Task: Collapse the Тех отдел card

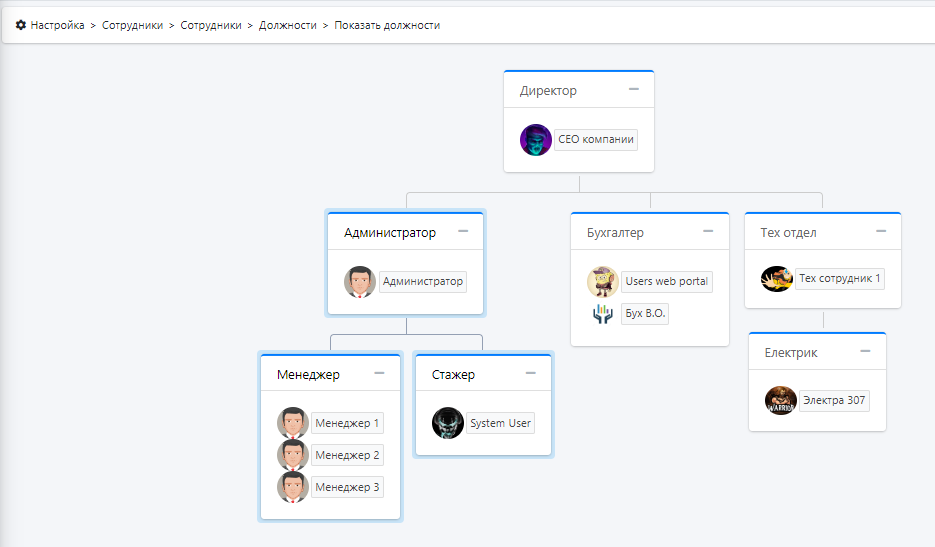Action: 881,232
